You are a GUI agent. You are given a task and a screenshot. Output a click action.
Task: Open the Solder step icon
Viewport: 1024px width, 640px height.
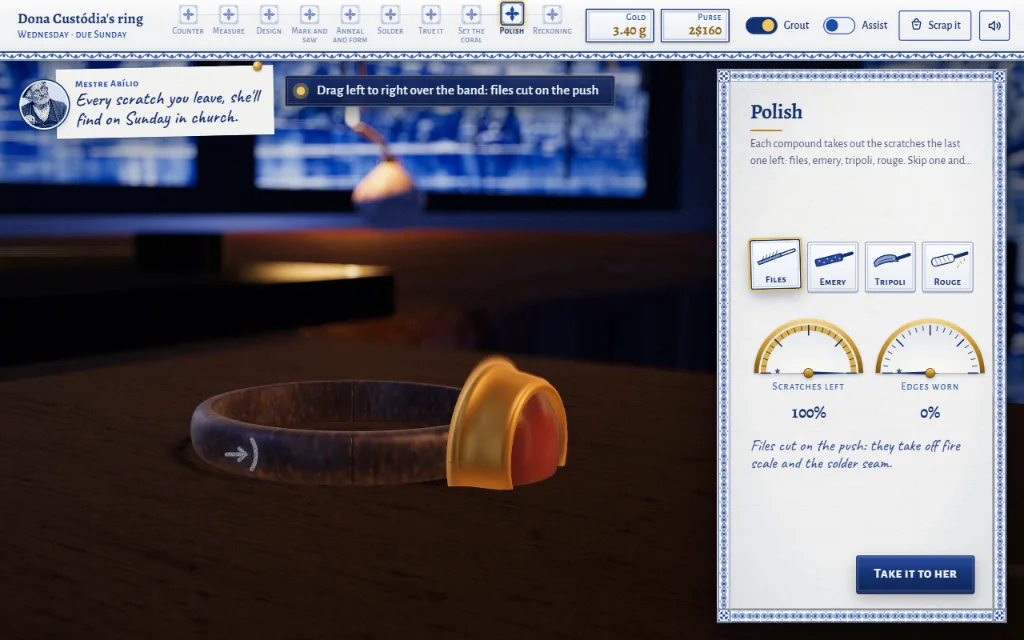point(391,14)
